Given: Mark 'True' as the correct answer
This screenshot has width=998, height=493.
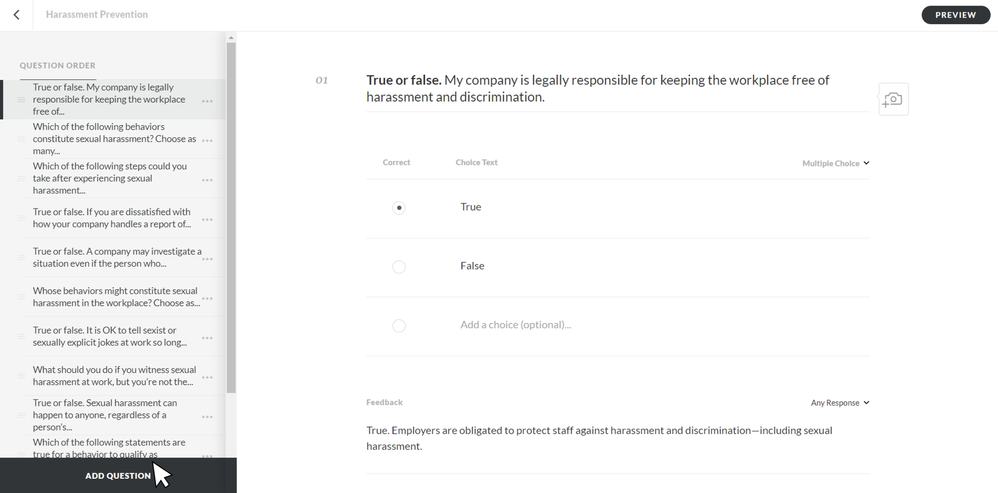Looking at the screenshot, I should point(399,208).
